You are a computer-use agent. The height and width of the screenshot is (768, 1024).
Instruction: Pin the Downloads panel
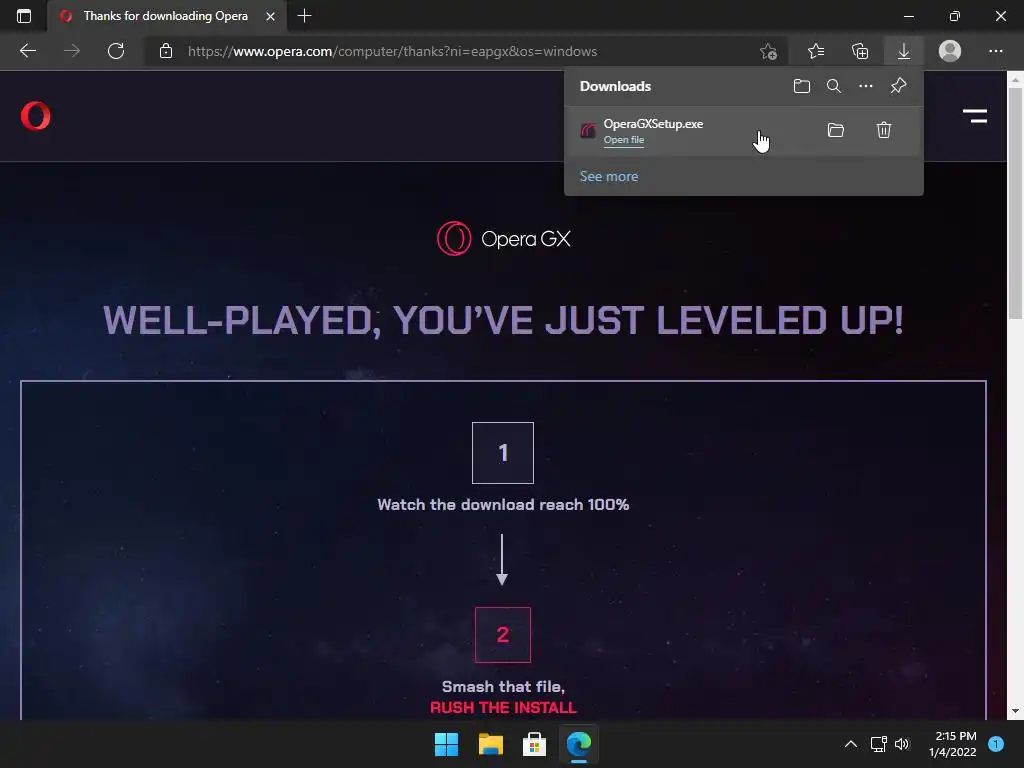click(x=899, y=86)
